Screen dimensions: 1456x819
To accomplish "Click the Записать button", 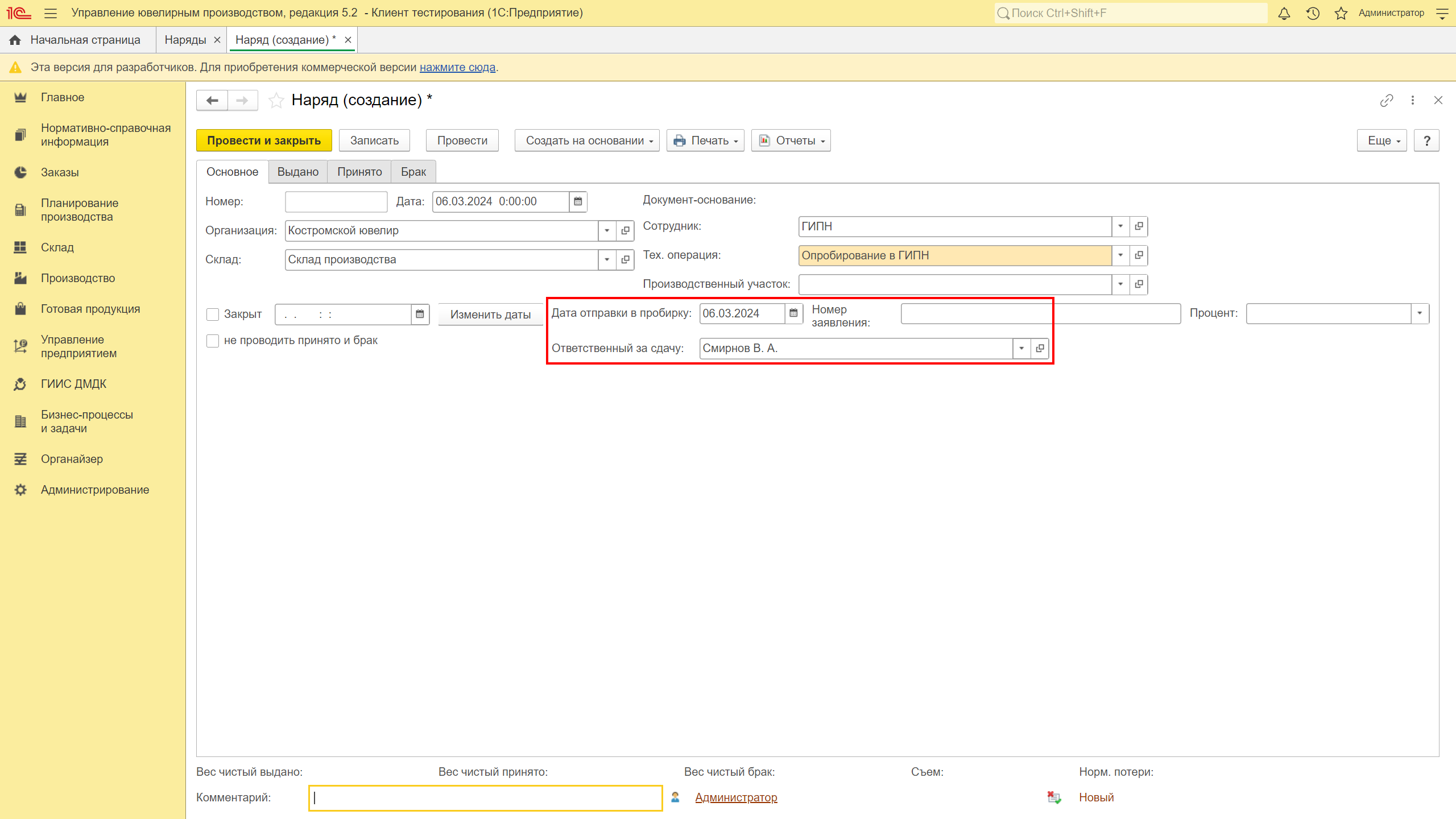I will coord(374,140).
